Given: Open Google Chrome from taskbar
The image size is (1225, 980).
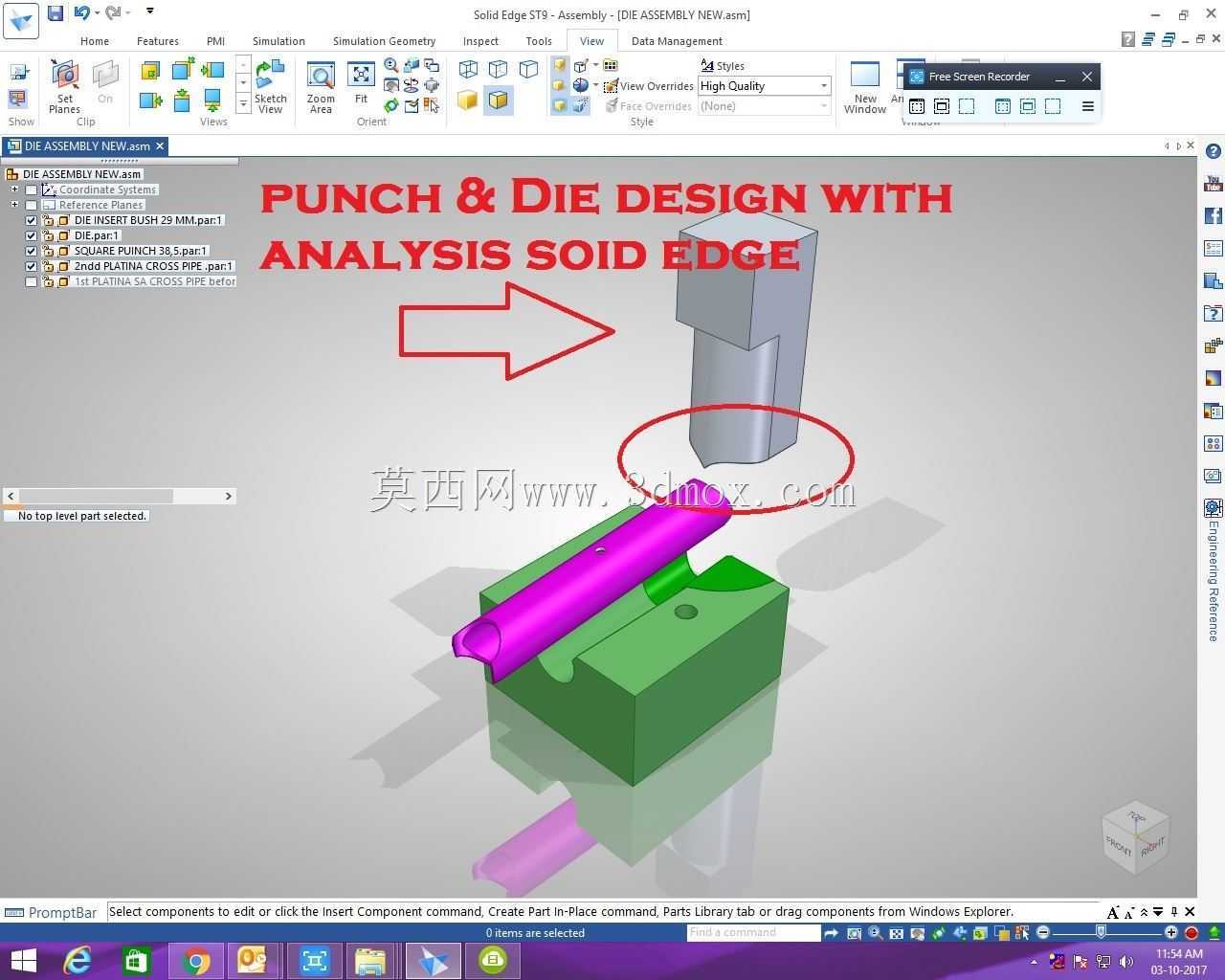Looking at the screenshot, I should click(196, 960).
